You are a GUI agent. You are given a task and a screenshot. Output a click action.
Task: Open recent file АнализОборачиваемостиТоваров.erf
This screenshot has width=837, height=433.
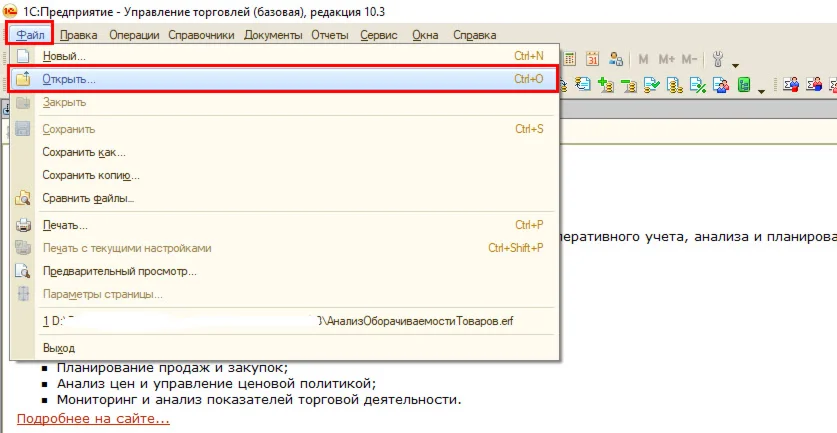click(x=285, y=321)
